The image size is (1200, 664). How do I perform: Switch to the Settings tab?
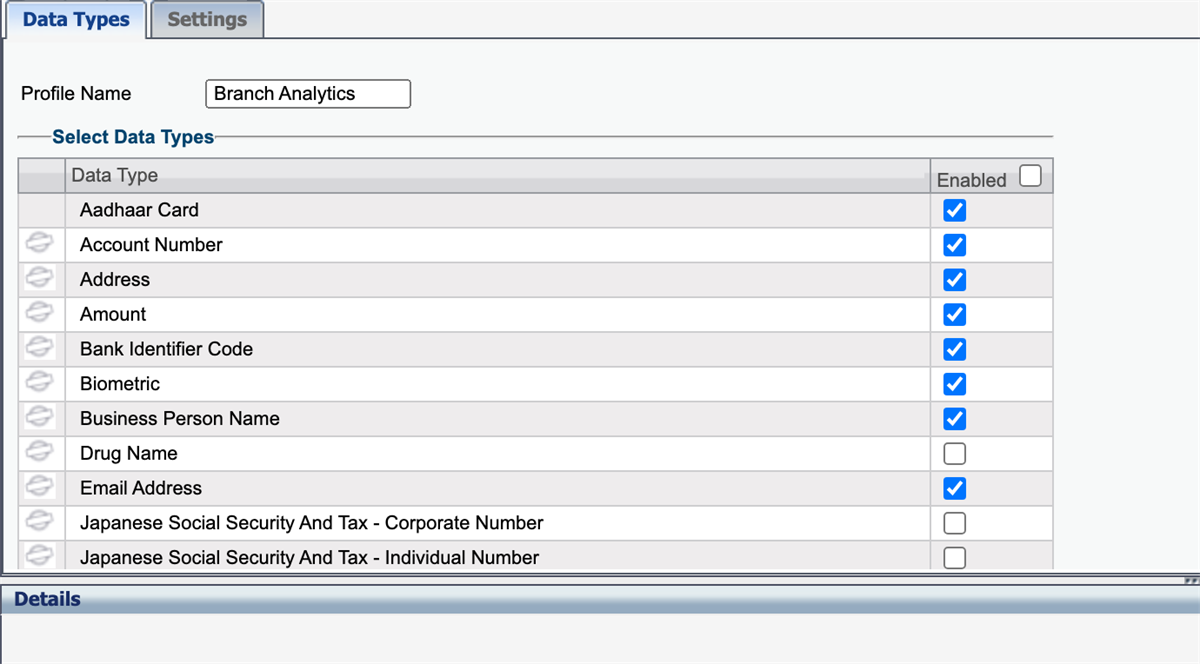click(207, 19)
